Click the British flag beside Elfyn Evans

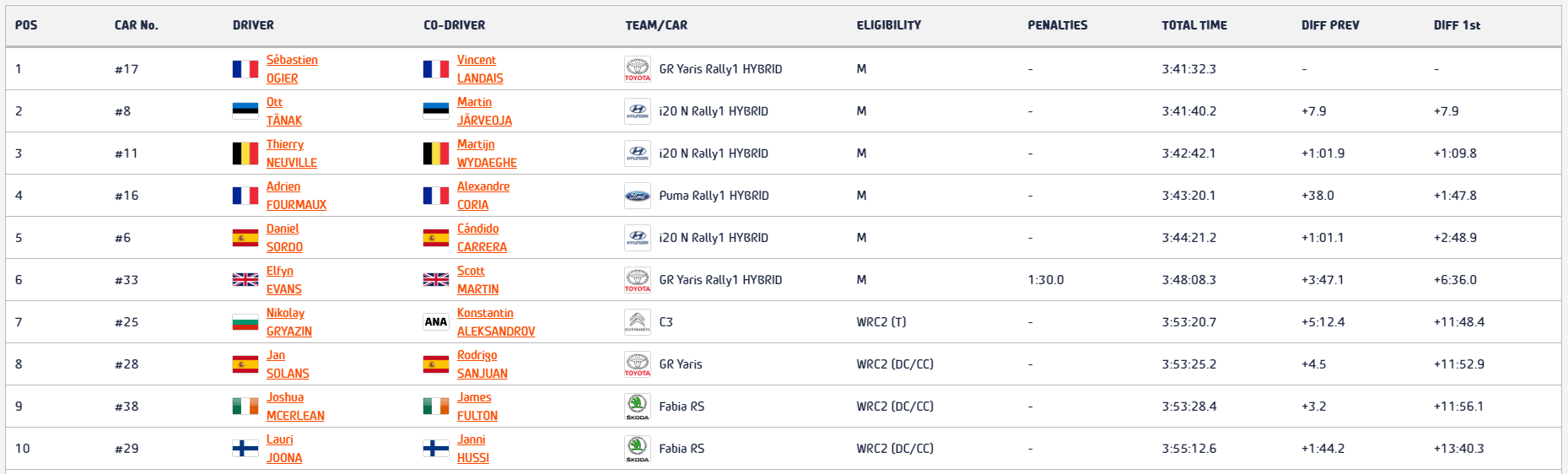tap(245, 280)
